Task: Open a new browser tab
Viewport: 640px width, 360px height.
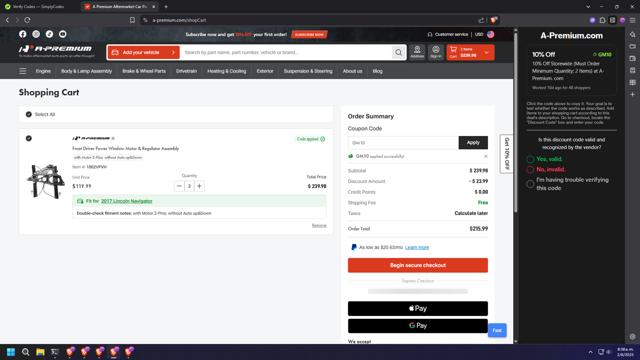Action: tap(166, 7)
